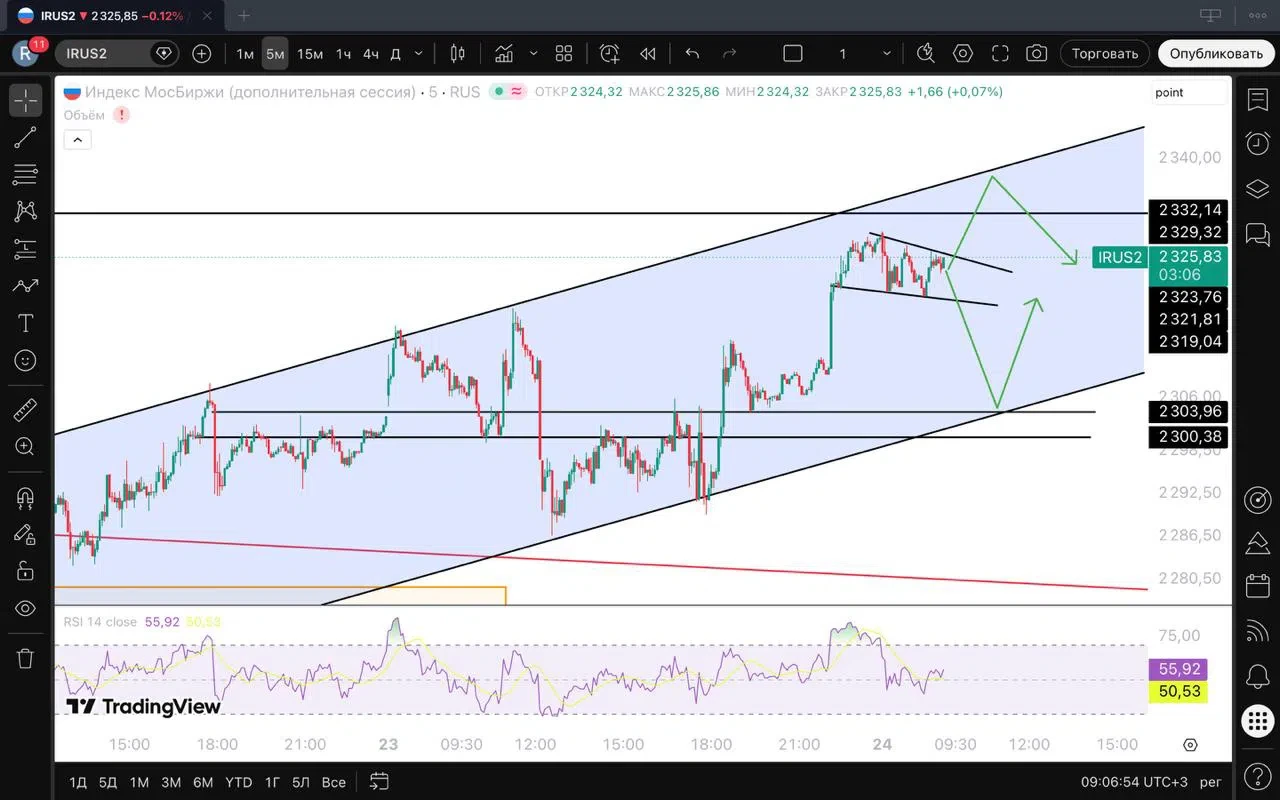Open the candlestick chart type selector
1280x800 pixels.
[458, 53]
